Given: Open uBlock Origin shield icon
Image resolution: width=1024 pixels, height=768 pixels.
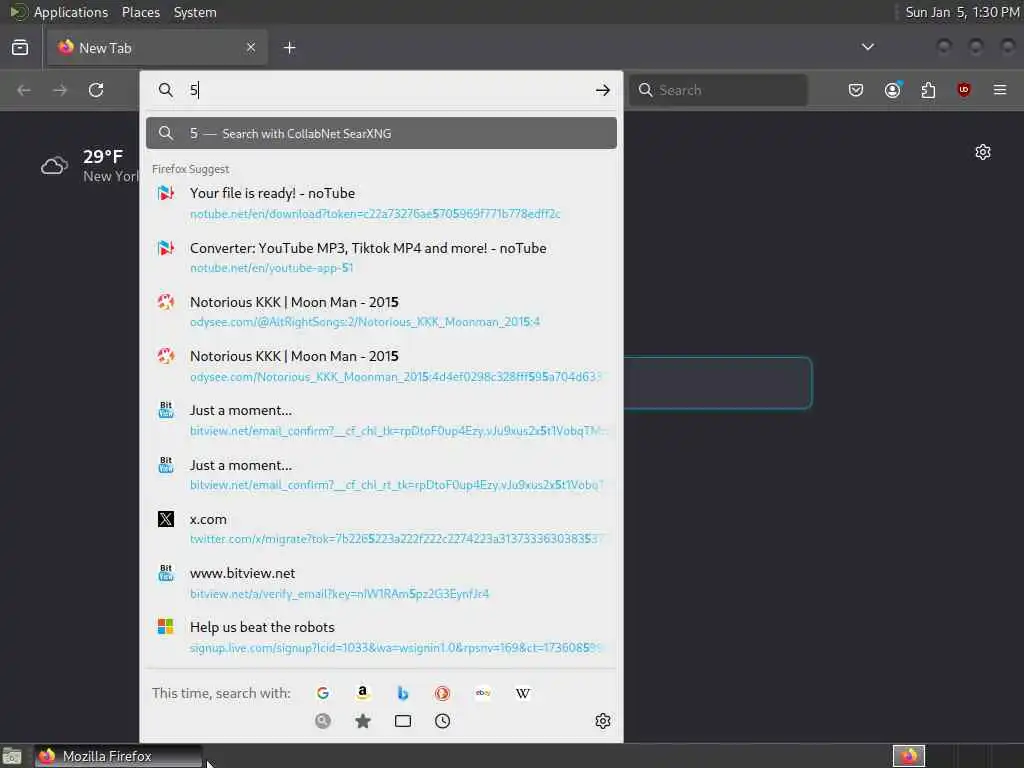Looking at the screenshot, I should coord(964,90).
